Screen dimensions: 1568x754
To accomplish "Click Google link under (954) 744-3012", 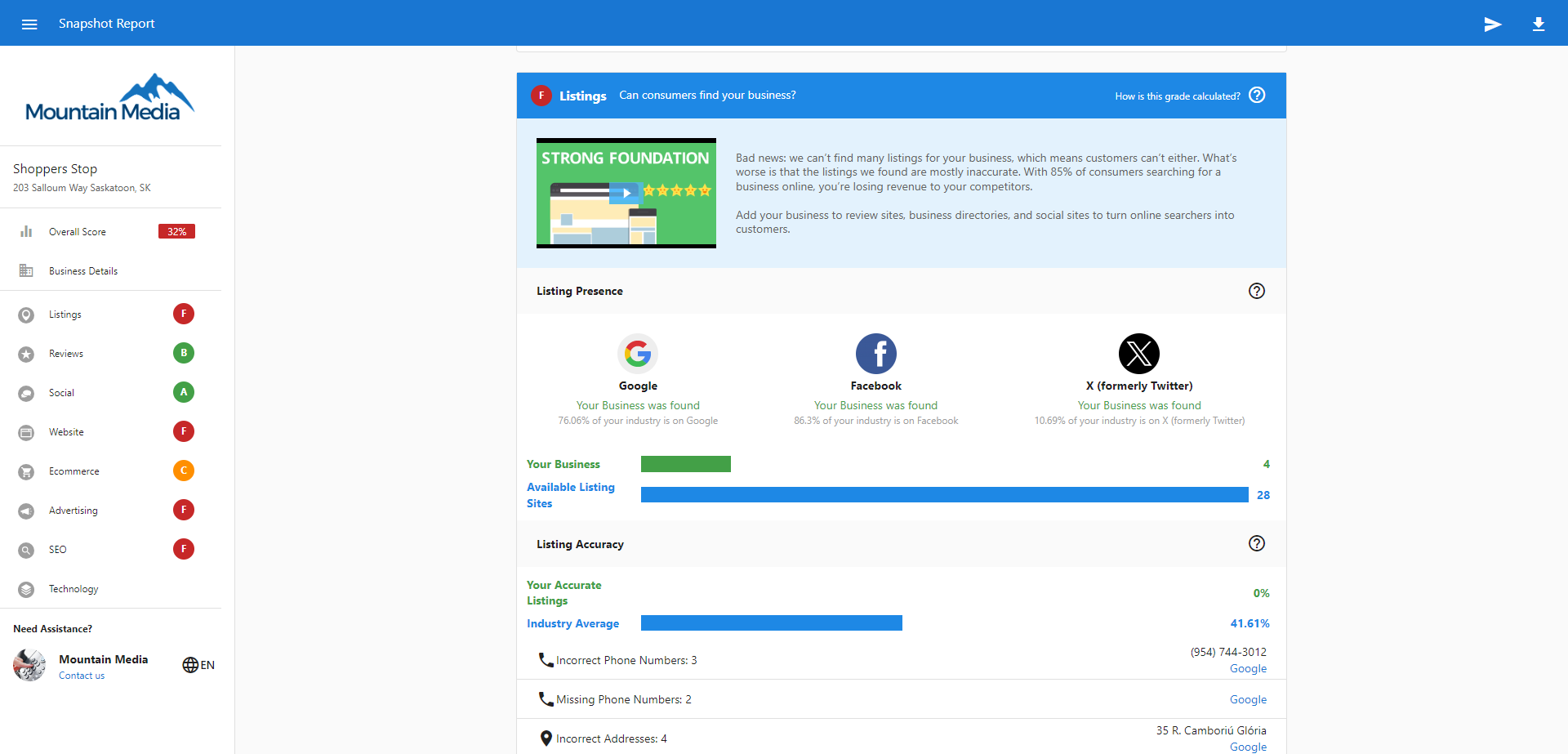I will [1248, 668].
